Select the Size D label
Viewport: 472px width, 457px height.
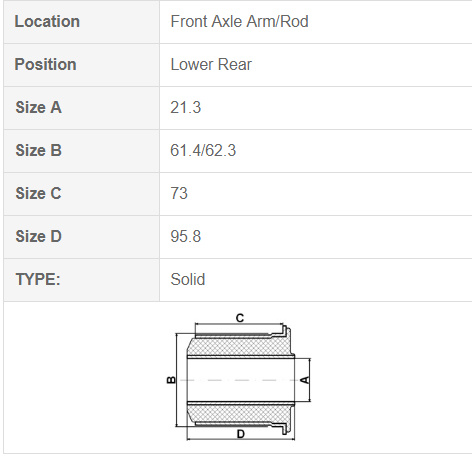(x=38, y=236)
